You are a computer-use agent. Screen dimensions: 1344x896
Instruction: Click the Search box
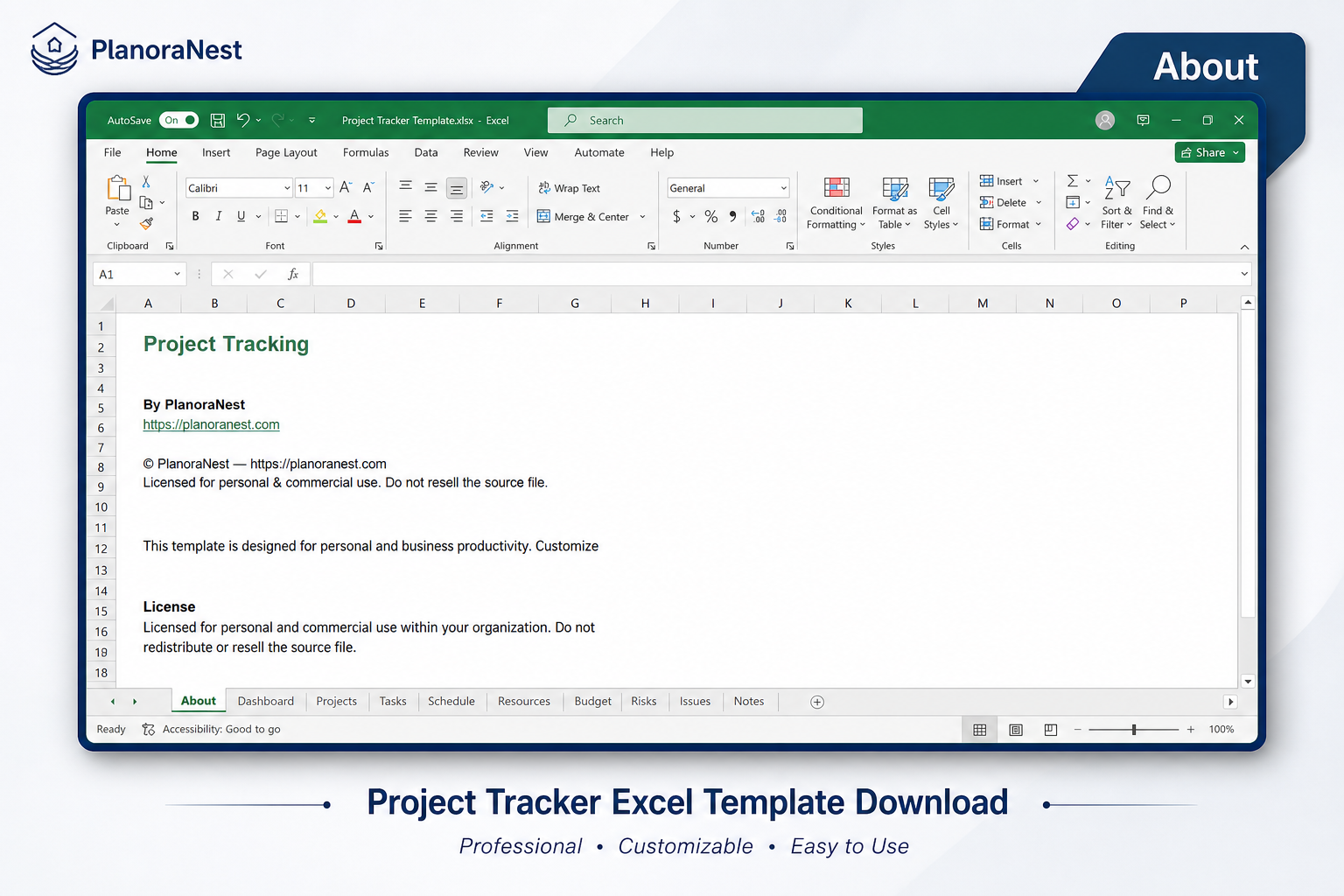coord(705,120)
